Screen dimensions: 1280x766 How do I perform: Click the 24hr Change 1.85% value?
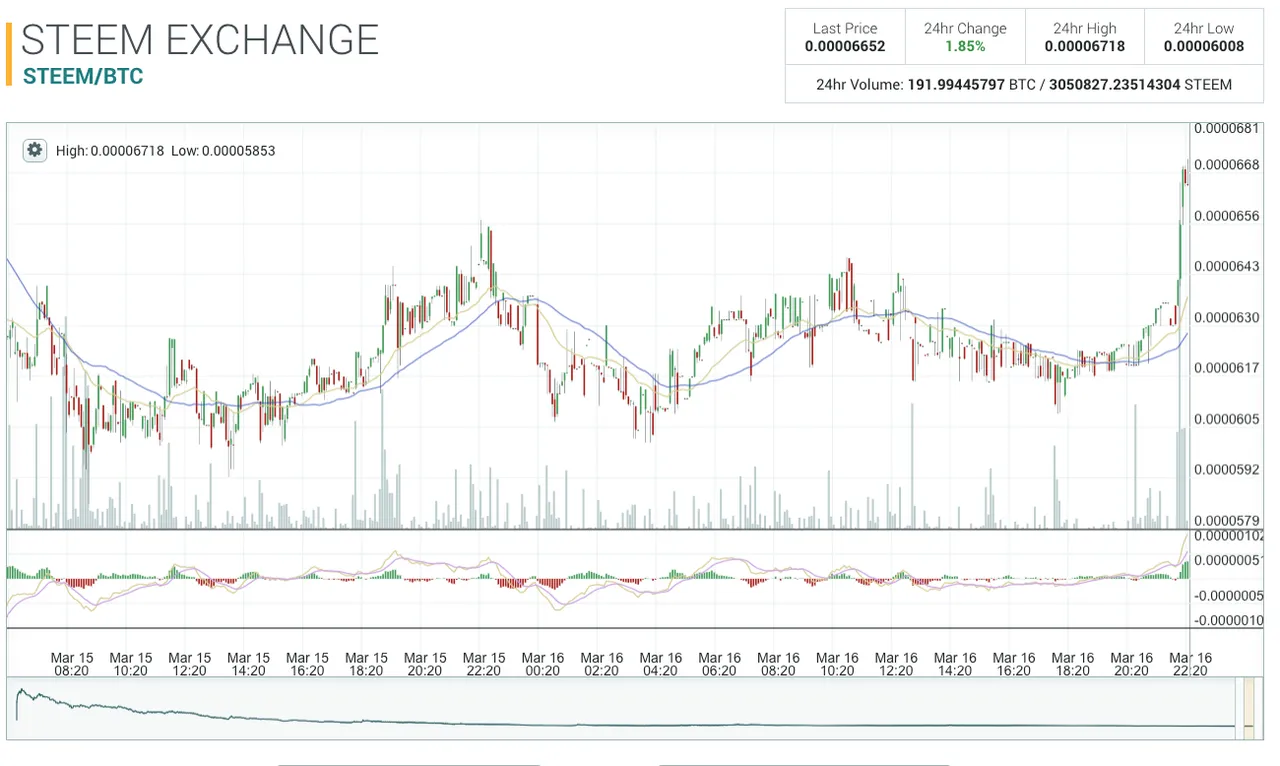pyautogui.click(x=965, y=46)
